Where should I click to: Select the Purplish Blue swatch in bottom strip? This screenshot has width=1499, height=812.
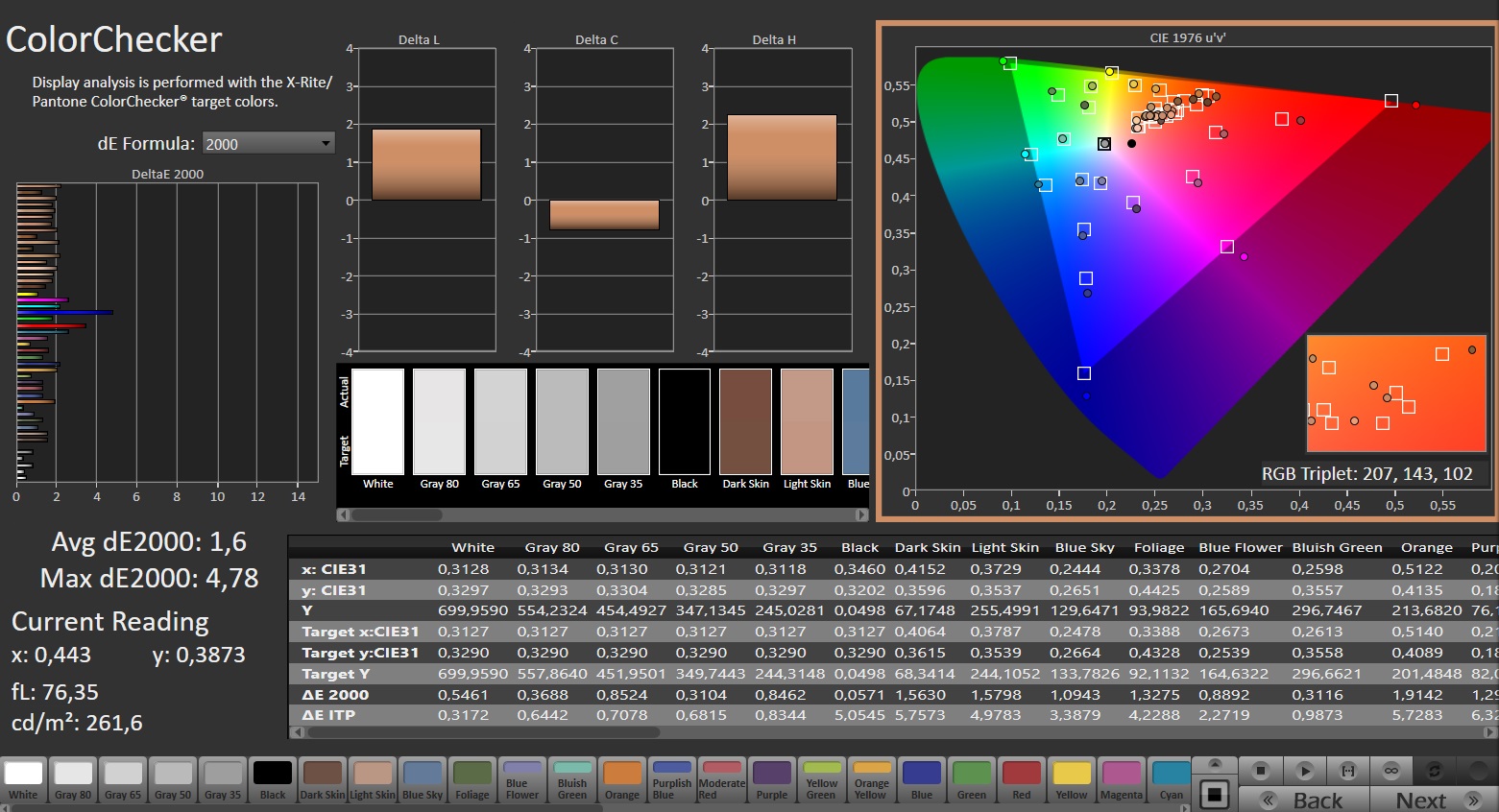click(672, 780)
